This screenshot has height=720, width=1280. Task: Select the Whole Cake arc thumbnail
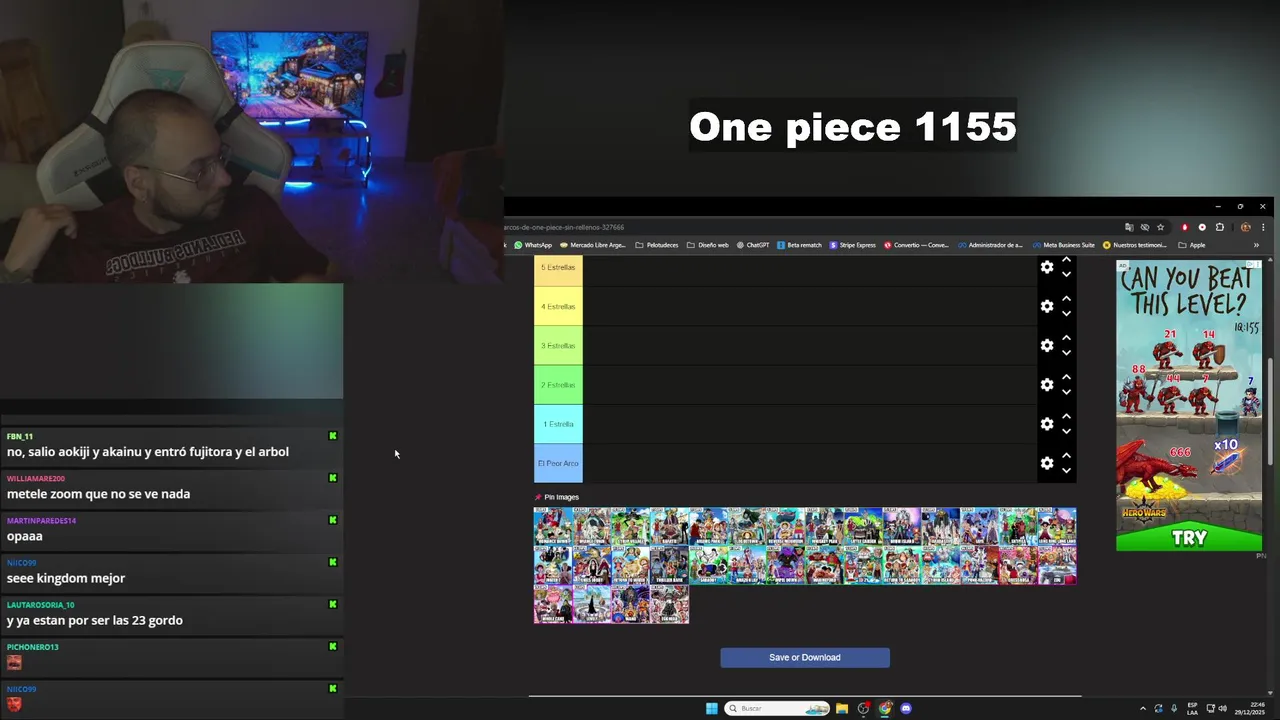553,604
